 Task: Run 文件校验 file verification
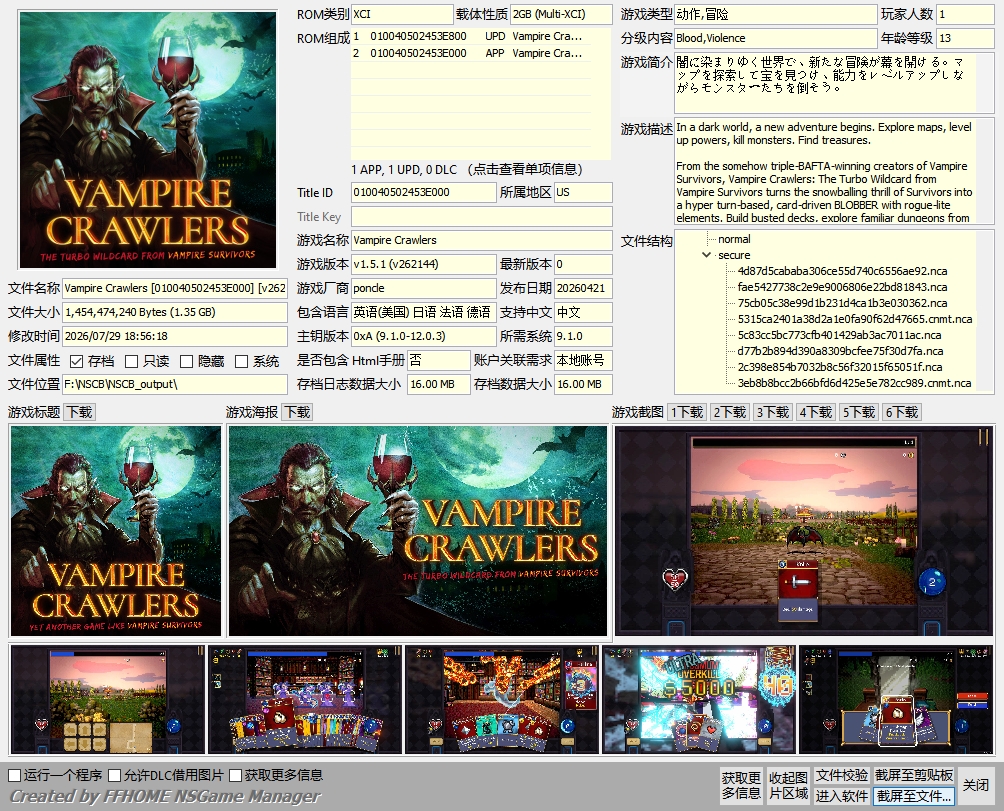click(x=841, y=775)
